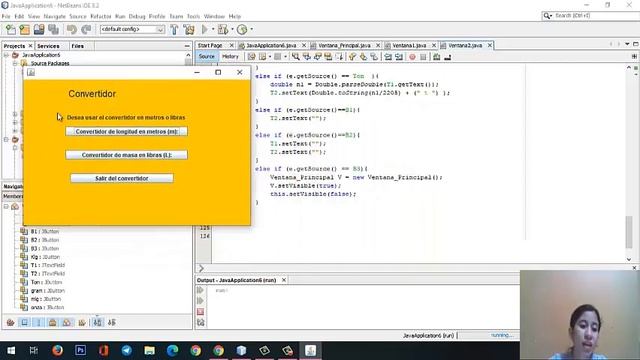This screenshot has width=640, height=360.
Task: Select T1 : JTextField in Navigator
Action: [48, 265]
